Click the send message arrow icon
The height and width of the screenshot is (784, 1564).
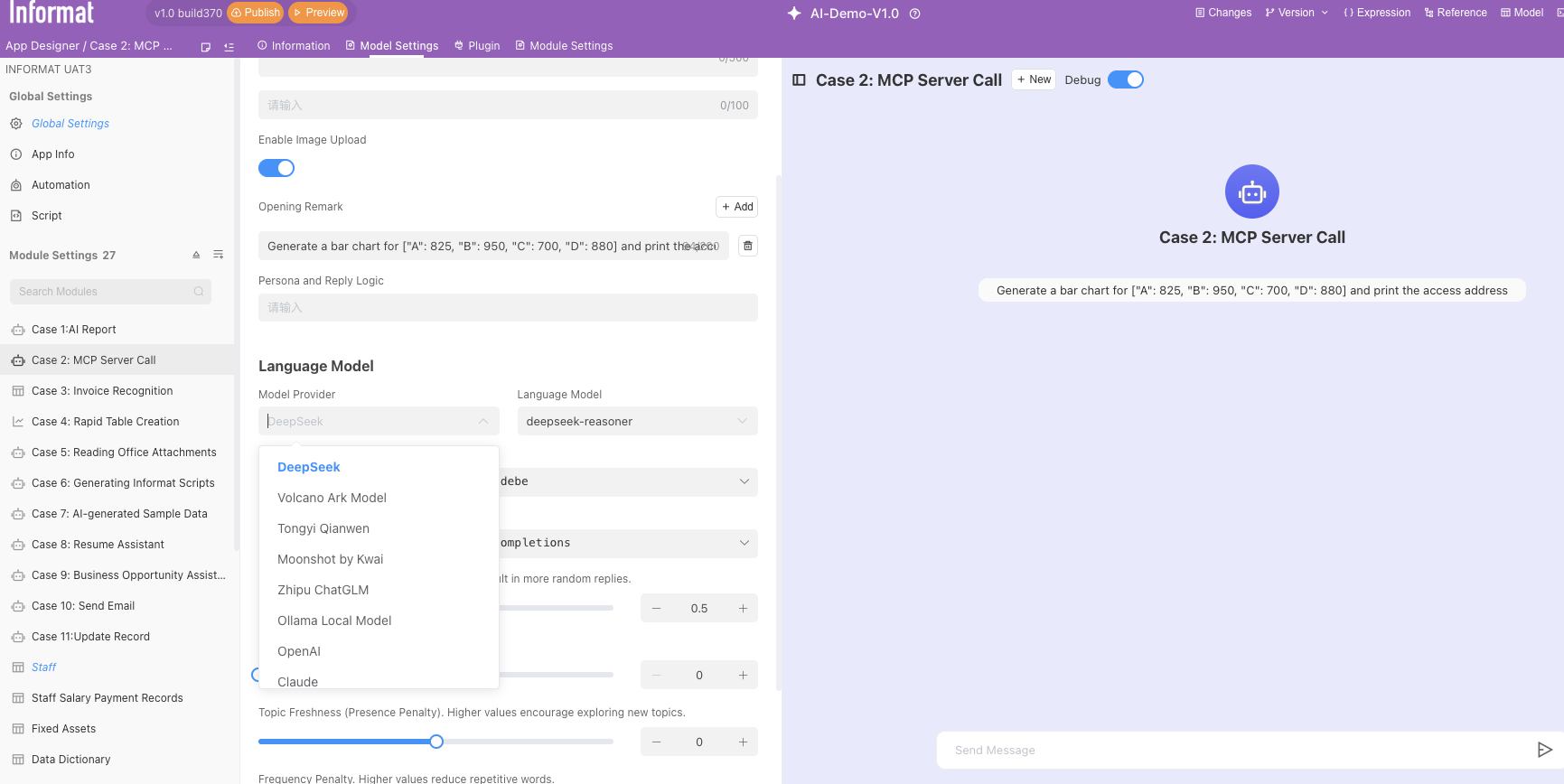coord(1544,750)
